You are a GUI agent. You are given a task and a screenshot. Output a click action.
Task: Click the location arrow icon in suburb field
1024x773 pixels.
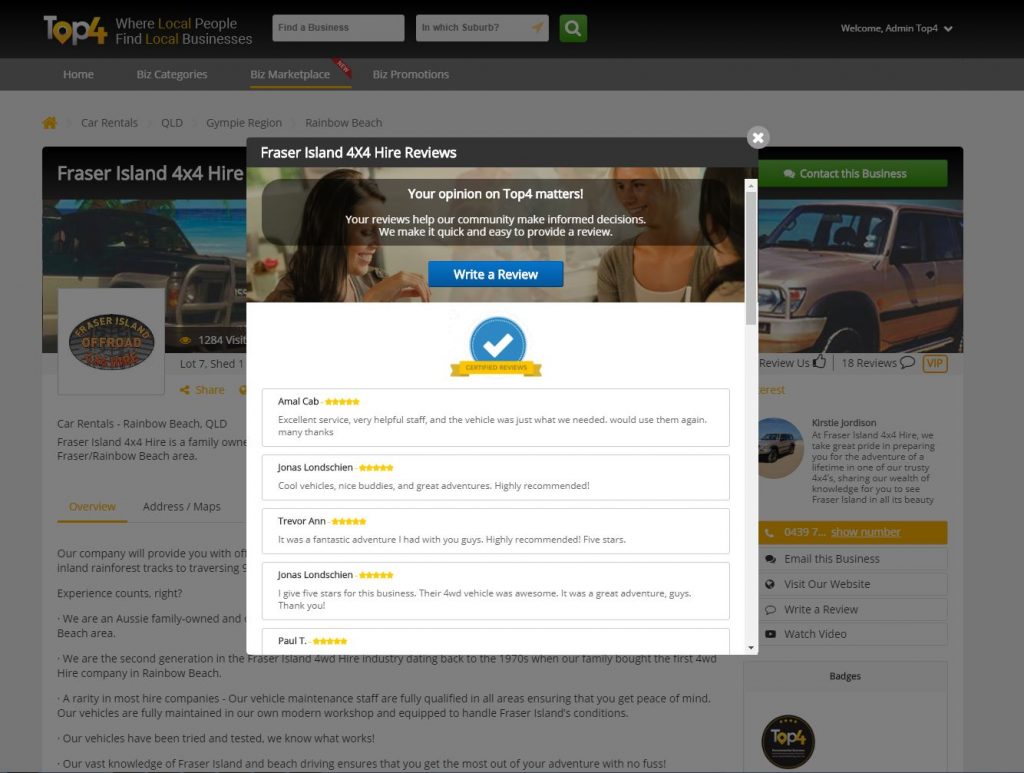(537, 28)
